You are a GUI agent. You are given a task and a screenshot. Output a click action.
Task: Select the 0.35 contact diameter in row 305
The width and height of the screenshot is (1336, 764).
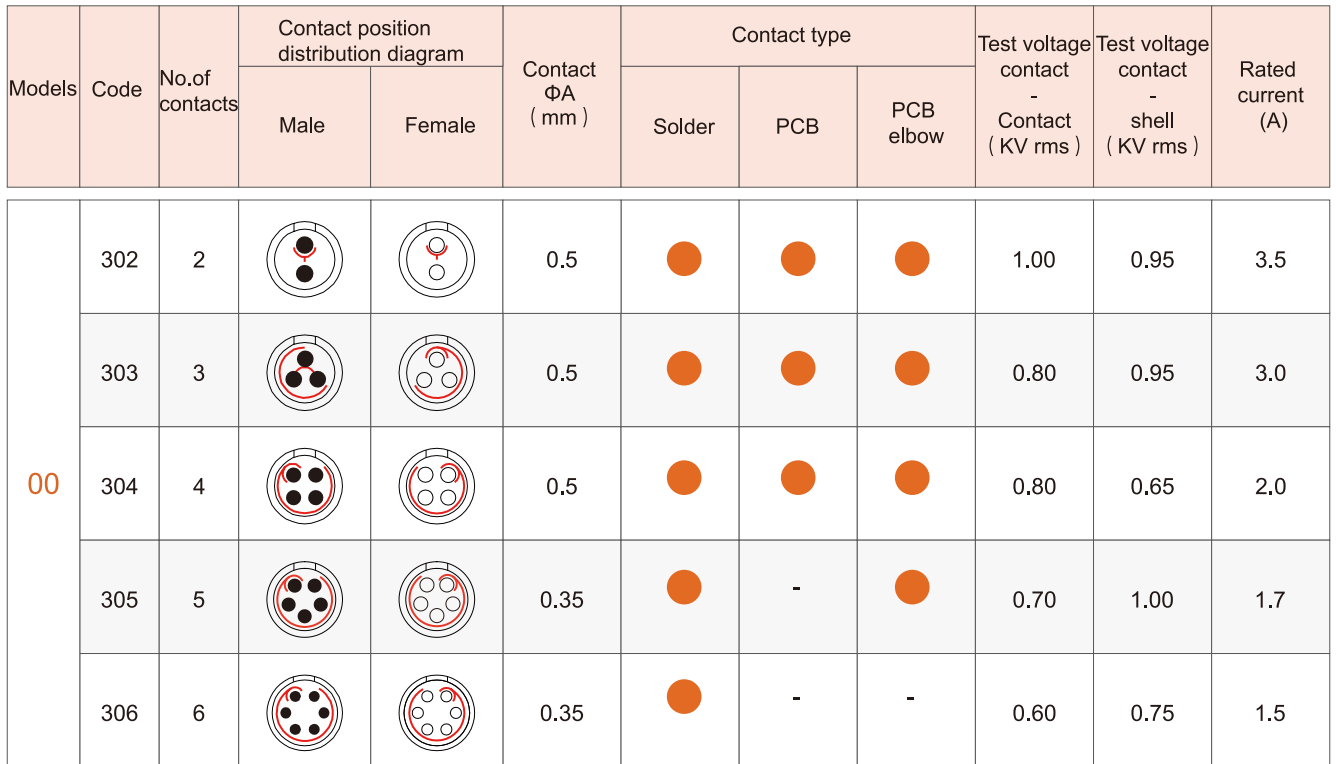(x=562, y=600)
